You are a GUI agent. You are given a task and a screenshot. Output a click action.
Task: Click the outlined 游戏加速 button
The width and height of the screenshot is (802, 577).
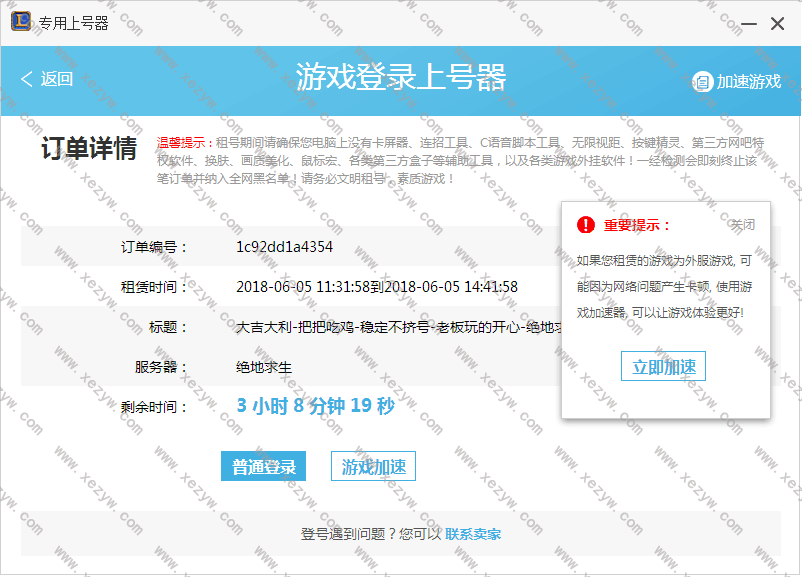[x=373, y=467]
